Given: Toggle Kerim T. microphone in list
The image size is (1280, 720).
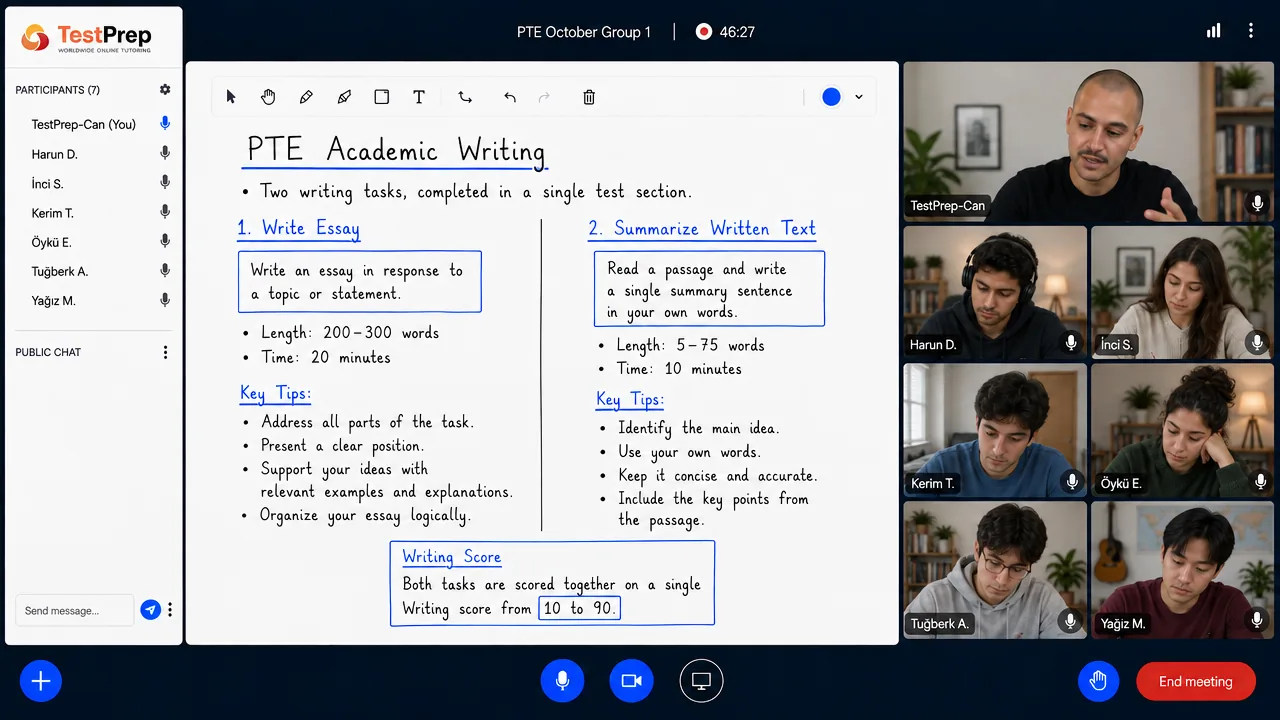Looking at the screenshot, I should [165, 212].
